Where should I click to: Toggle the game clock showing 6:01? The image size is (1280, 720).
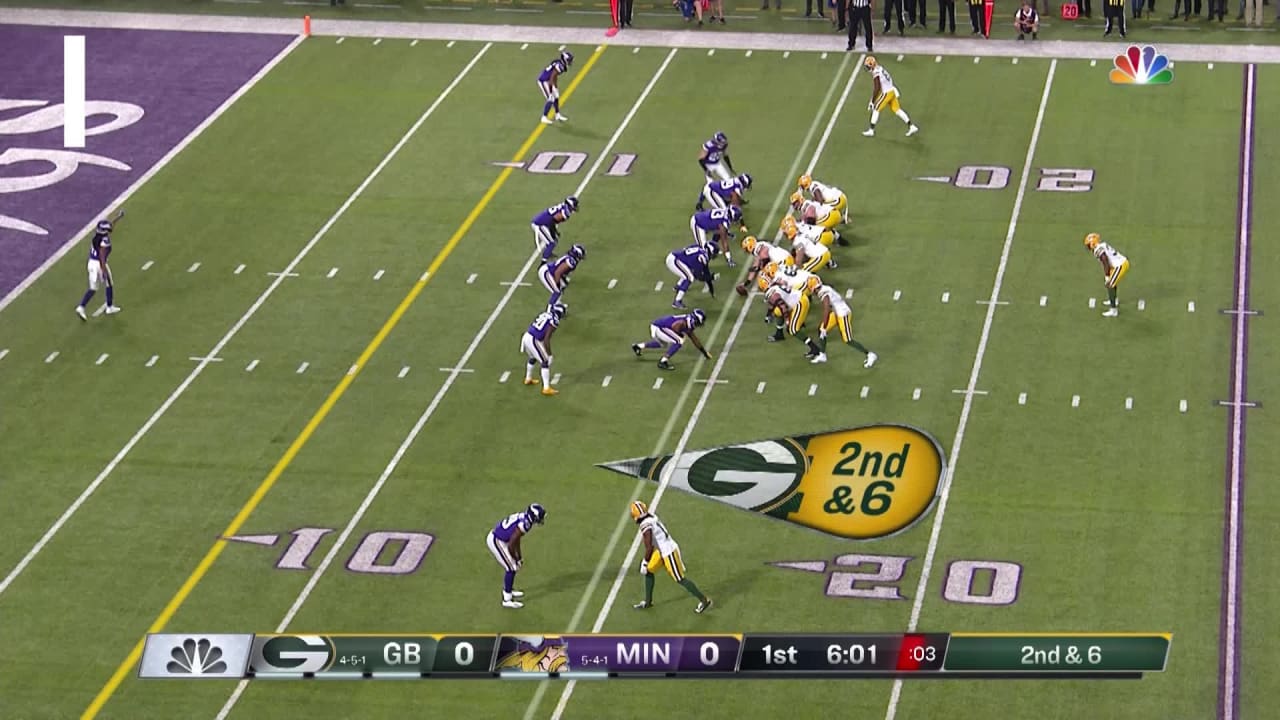coord(850,655)
